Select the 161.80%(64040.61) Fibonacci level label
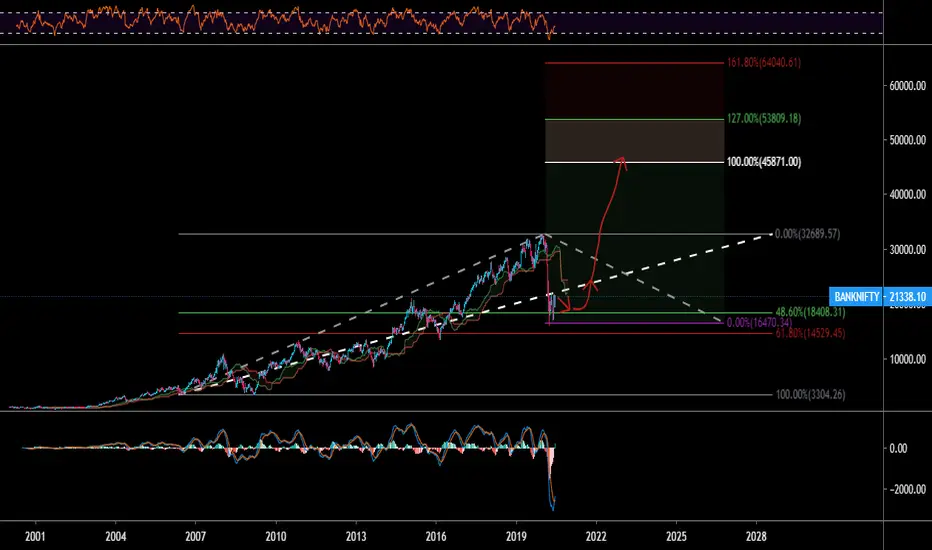This screenshot has height=550, width=932. (x=763, y=62)
